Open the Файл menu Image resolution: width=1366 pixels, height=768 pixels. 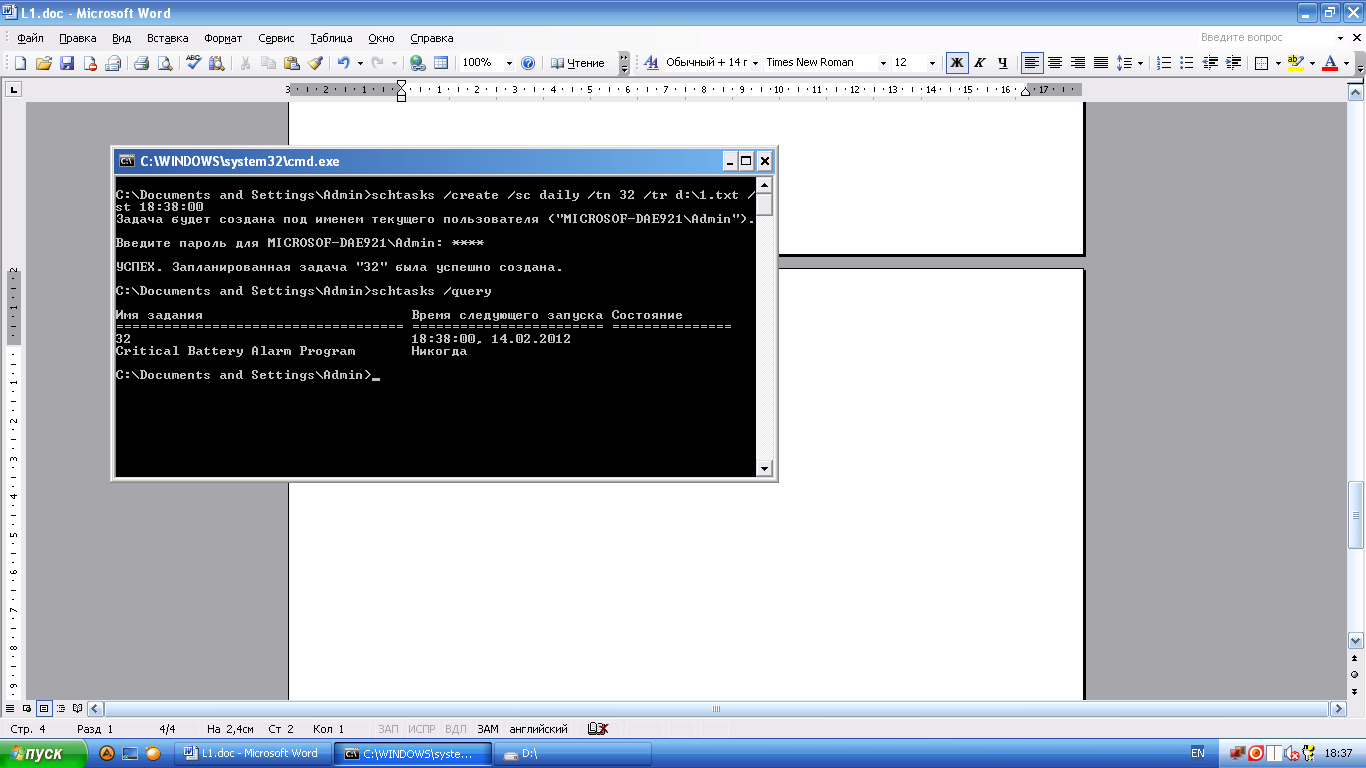pyautogui.click(x=30, y=38)
